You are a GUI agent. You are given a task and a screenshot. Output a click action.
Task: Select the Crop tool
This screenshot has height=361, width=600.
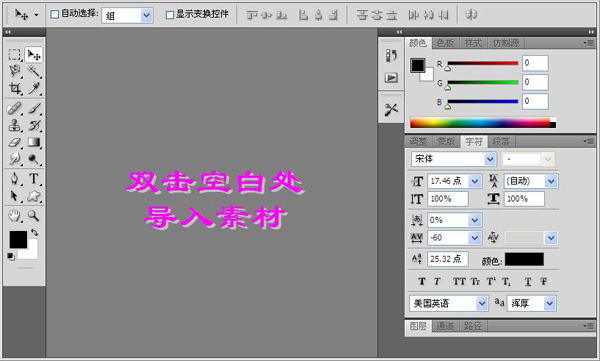tap(15, 88)
